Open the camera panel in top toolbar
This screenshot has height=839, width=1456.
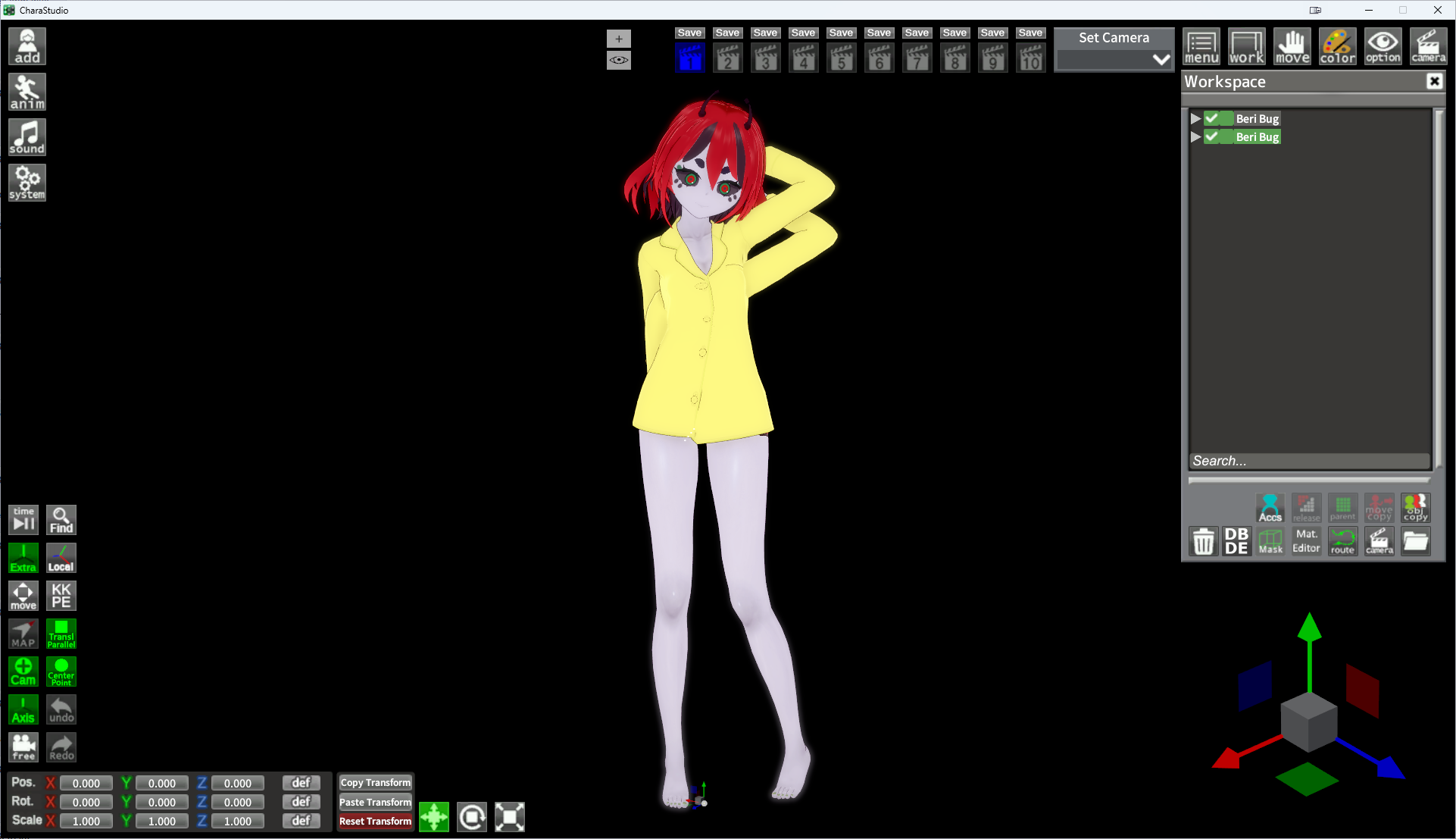(1429, 46)
